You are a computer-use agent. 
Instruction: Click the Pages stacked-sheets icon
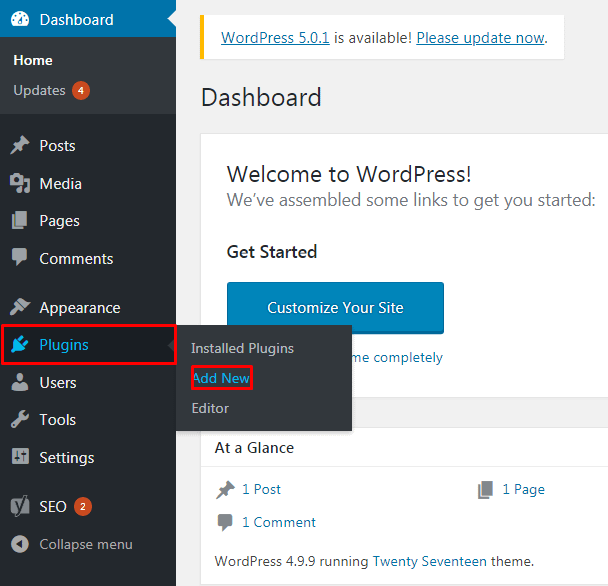click(x=20, y=220)
